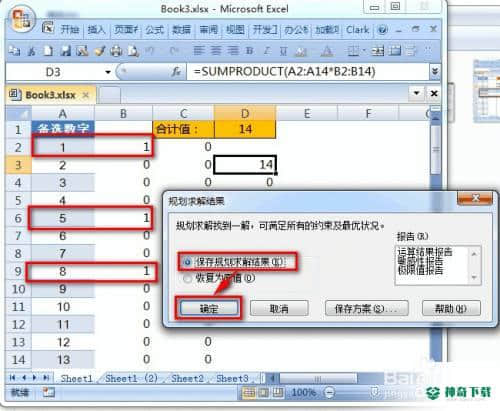
Task: Click the Save icon in toolbar
Action: click(x=66, y=51)
